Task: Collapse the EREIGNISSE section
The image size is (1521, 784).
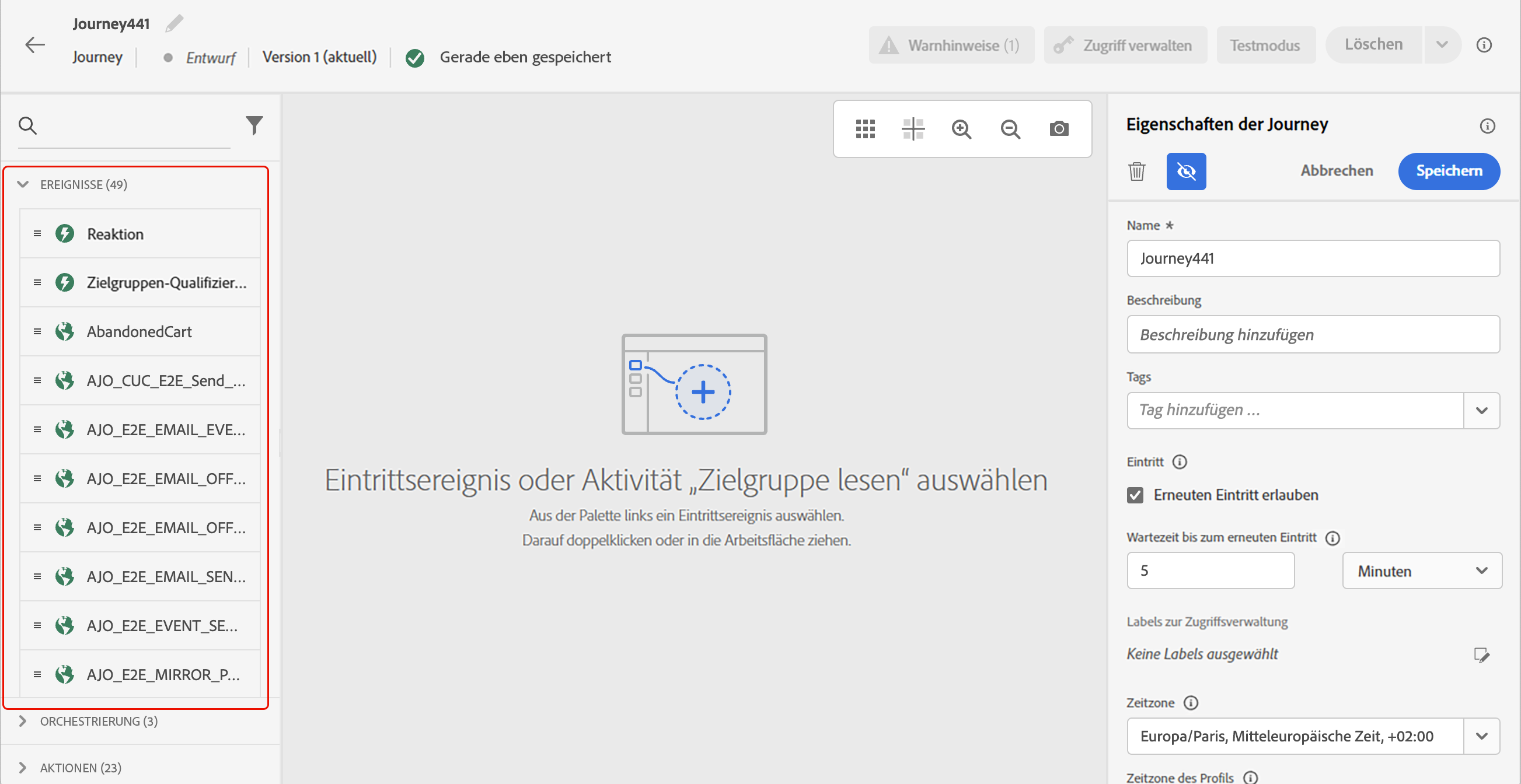Action: click(23, 185)
